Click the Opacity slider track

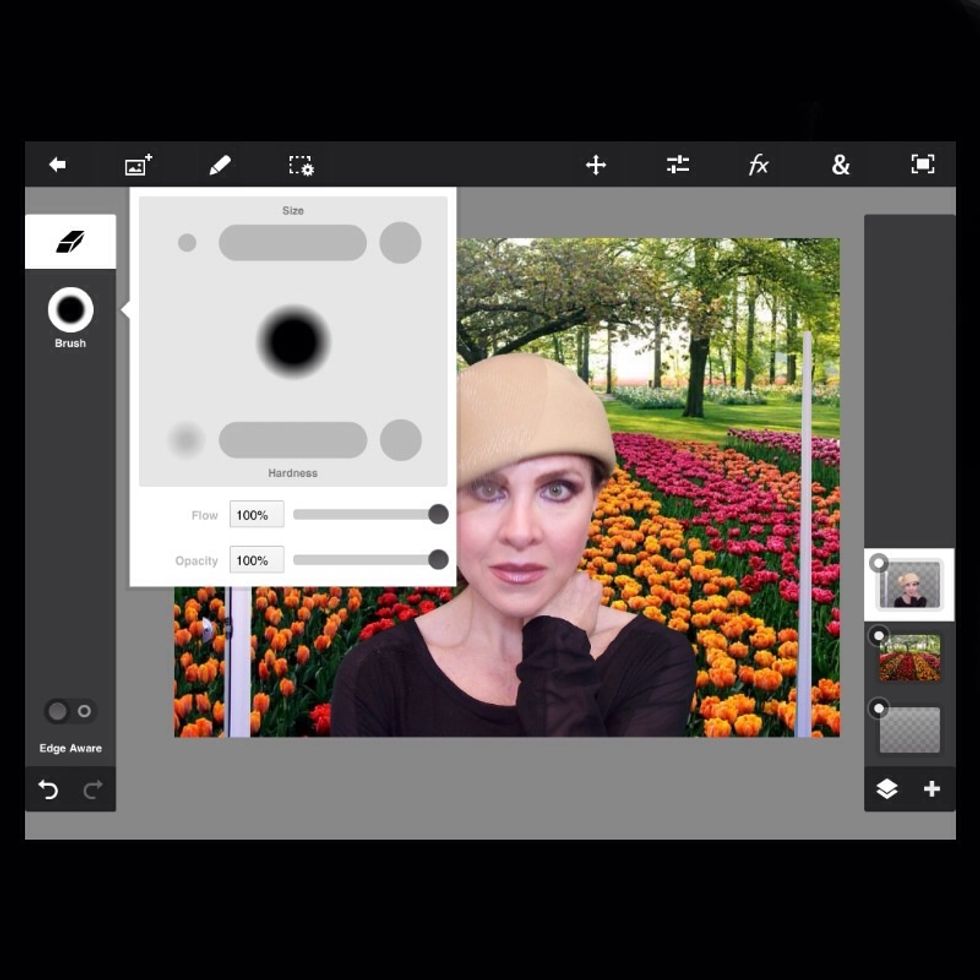[360, 560]
